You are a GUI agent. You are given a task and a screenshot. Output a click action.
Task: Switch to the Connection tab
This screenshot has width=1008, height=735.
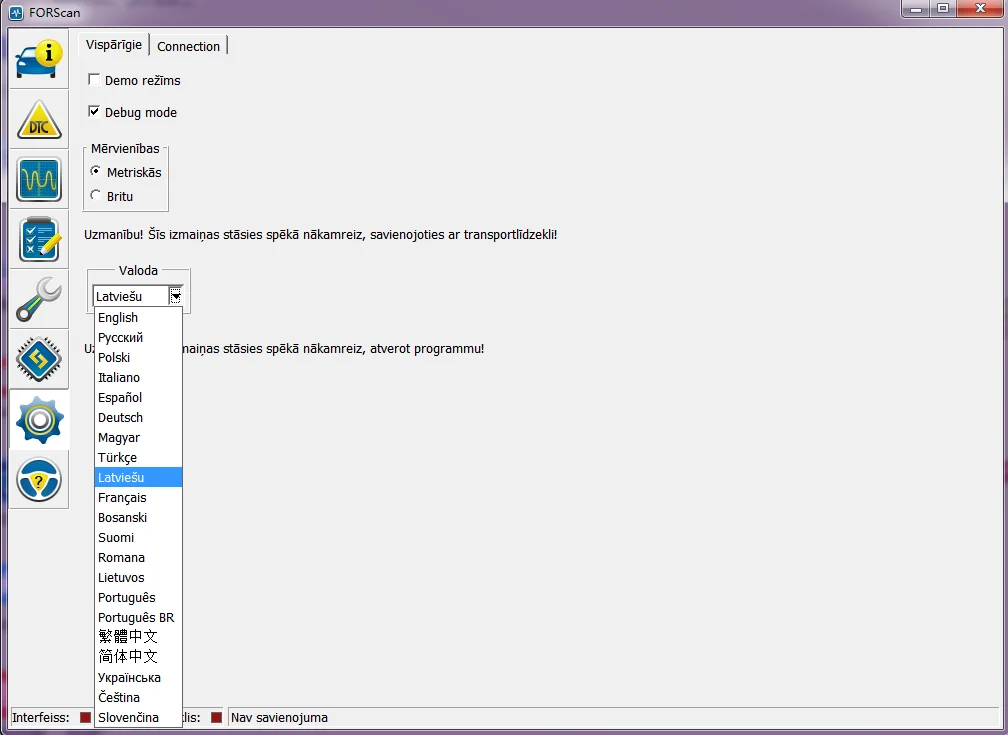(x=188, y=46)
